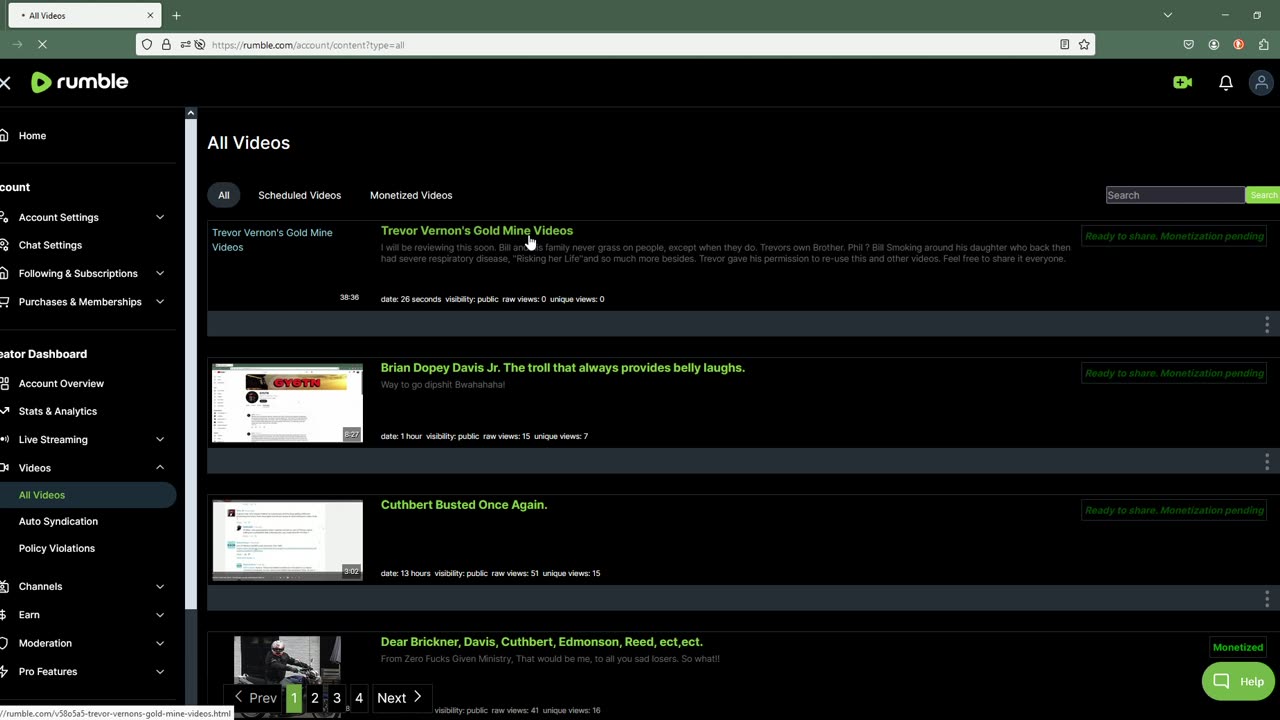Image resolution: width=1280 pixels, height=720 pixels.
Task: Open the list all tabs dropdown
Action: pyautogui.click(x=1167, y=15)
